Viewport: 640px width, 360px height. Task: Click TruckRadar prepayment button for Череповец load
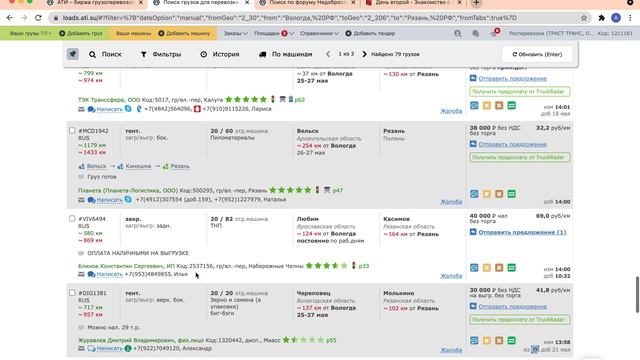pos(520,320)
